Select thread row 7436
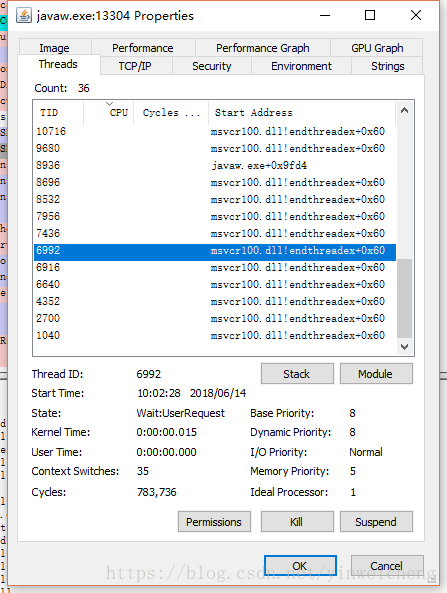Screen dimensions: 447x593 point(215,233)
